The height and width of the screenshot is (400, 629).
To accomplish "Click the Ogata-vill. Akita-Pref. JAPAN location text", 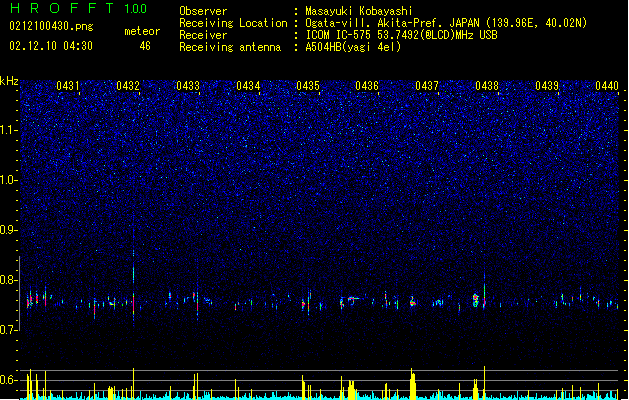I will coord(446,23).
